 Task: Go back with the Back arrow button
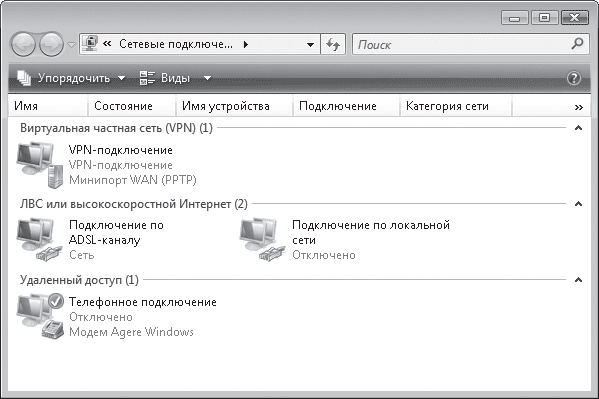23,44
